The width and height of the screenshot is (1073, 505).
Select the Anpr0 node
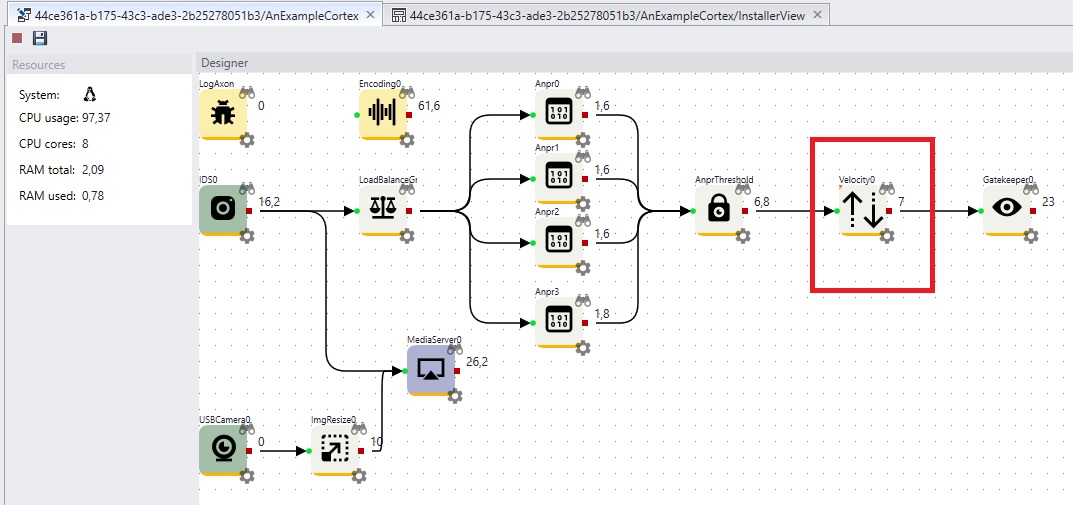pyautogui.click(x=558, y=114)
